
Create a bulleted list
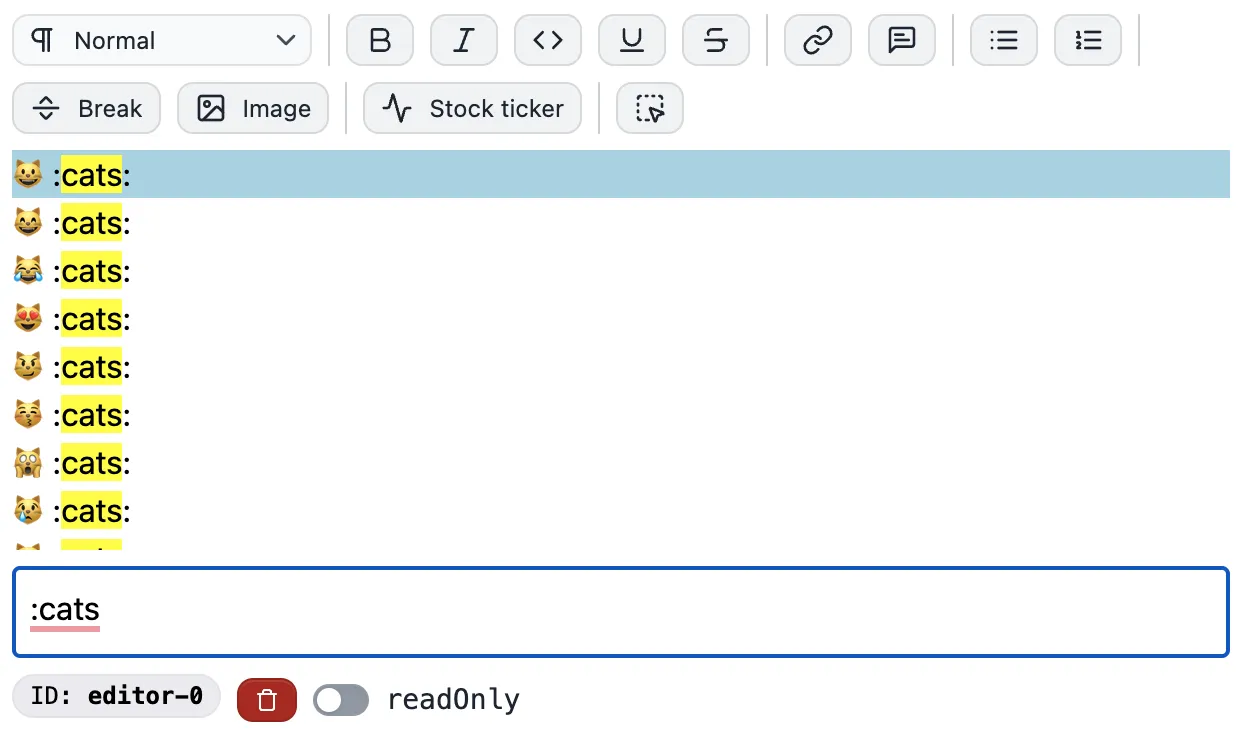point(1004,40)
